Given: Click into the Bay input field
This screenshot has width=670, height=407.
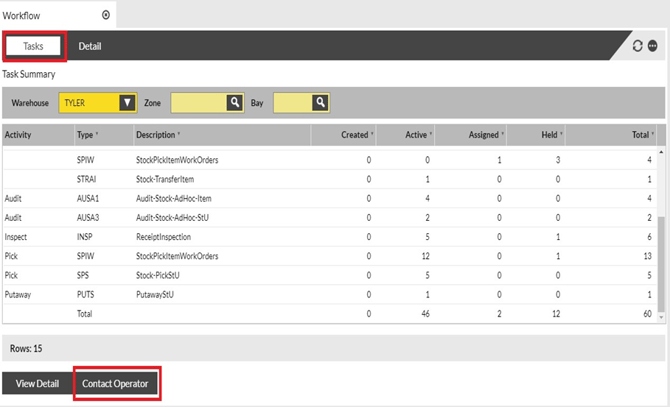Looking at the screenshot, I should pyautogui.click(x=291, y=102).
